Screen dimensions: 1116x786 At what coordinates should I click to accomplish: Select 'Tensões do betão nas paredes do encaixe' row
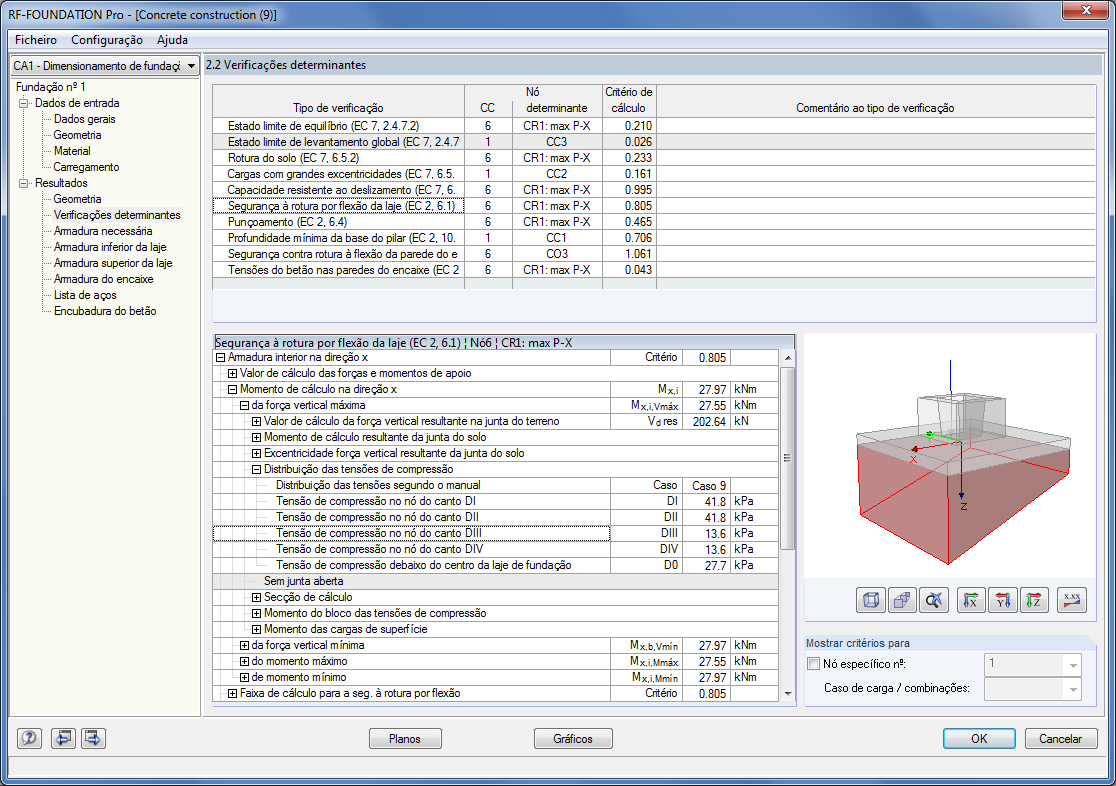(653, 270)
